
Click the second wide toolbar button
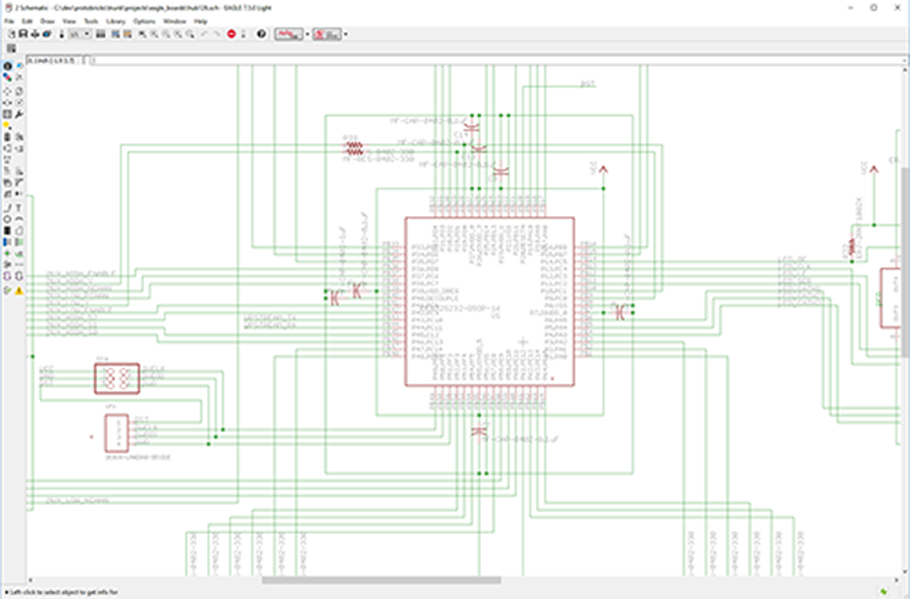tap(327, 34)
